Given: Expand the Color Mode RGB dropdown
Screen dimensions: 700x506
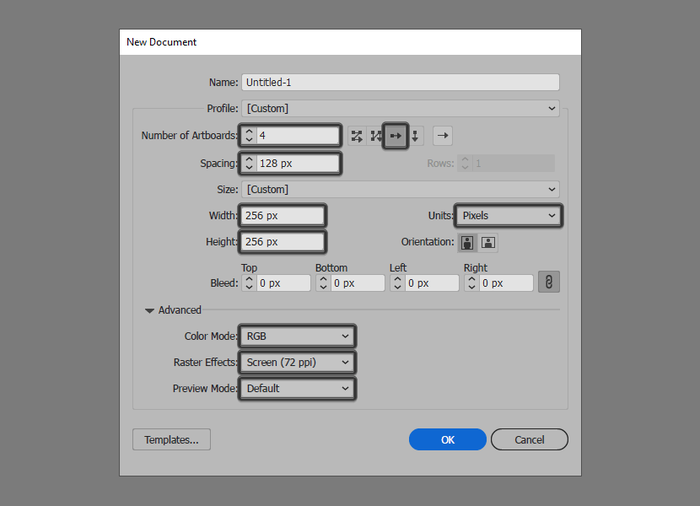Looking at the screenshot, I should (x=297, y=336).
